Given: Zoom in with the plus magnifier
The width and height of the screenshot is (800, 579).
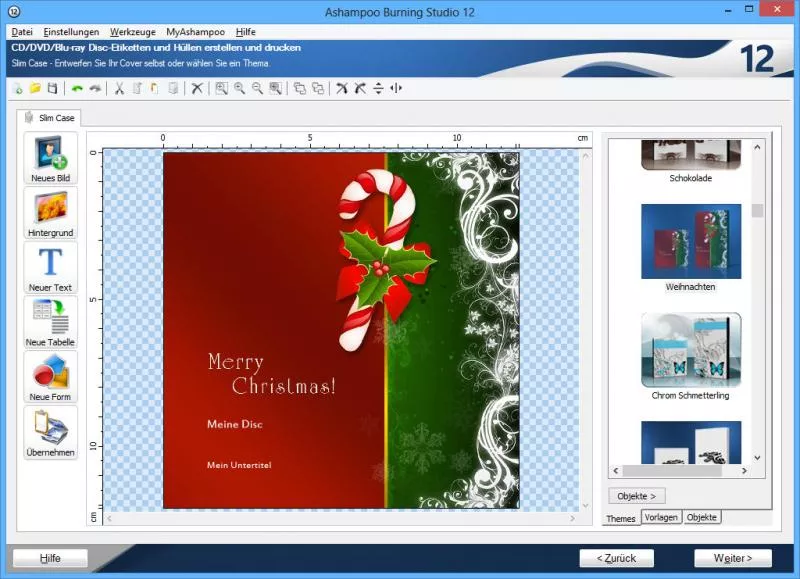Looking at the screenshot, I should 239,88.
